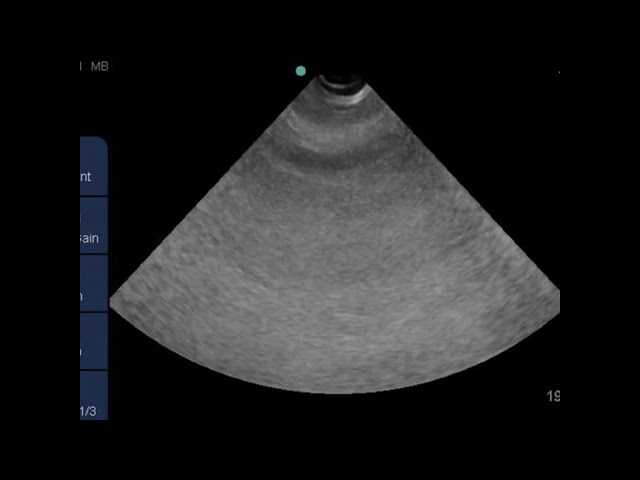640x480 pixels.
Task: Tap the fourth side panel button above 1/3
Action: [x=94, y=342]
